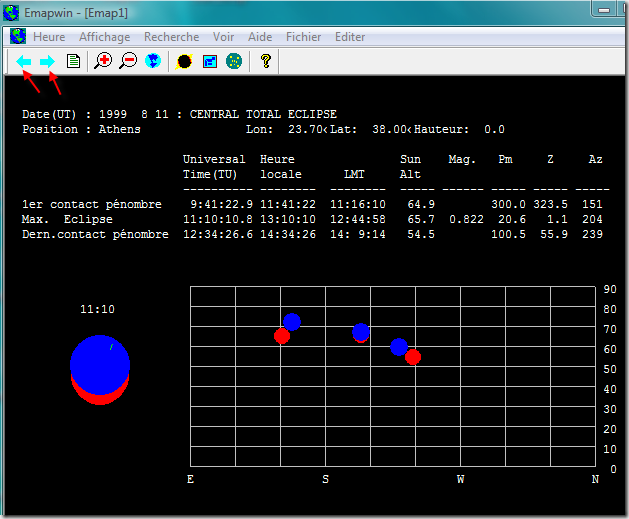Click the large eclipse disk preview at 11:10
Image resolution: width=629 pixels, height=519 pixels.
tap(99, 368)
